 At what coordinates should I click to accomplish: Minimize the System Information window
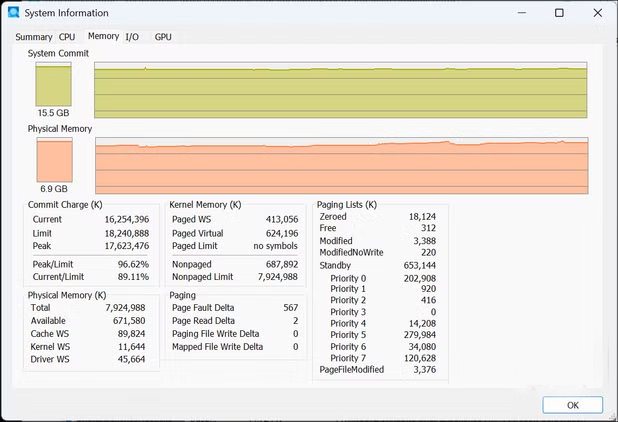point(522,13)
